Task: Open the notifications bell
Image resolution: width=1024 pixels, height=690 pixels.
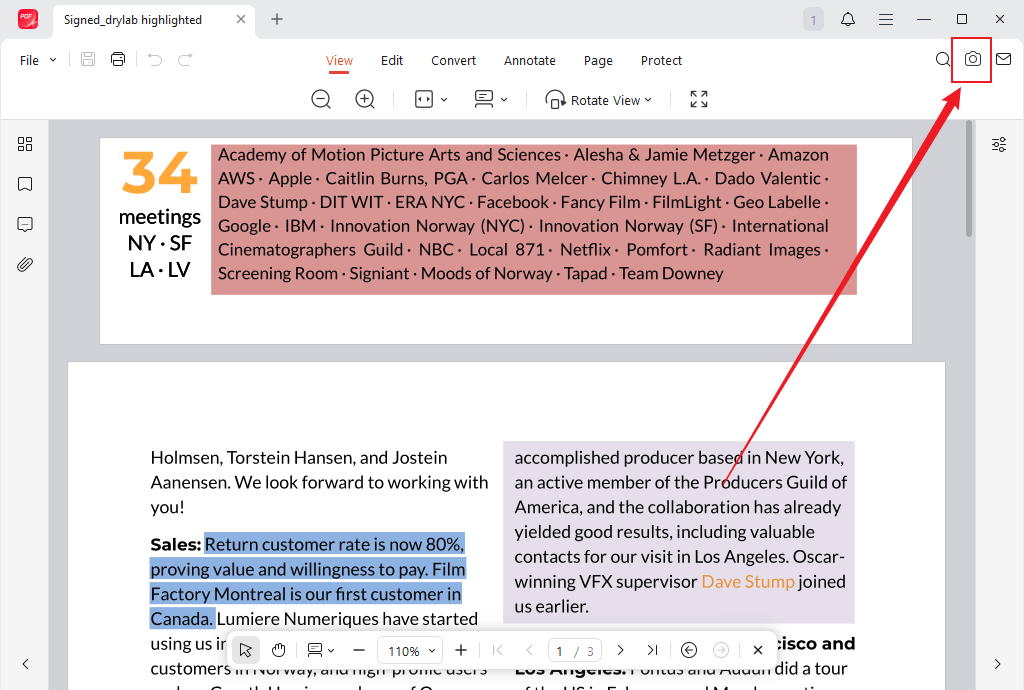Action: click(847, 19)
